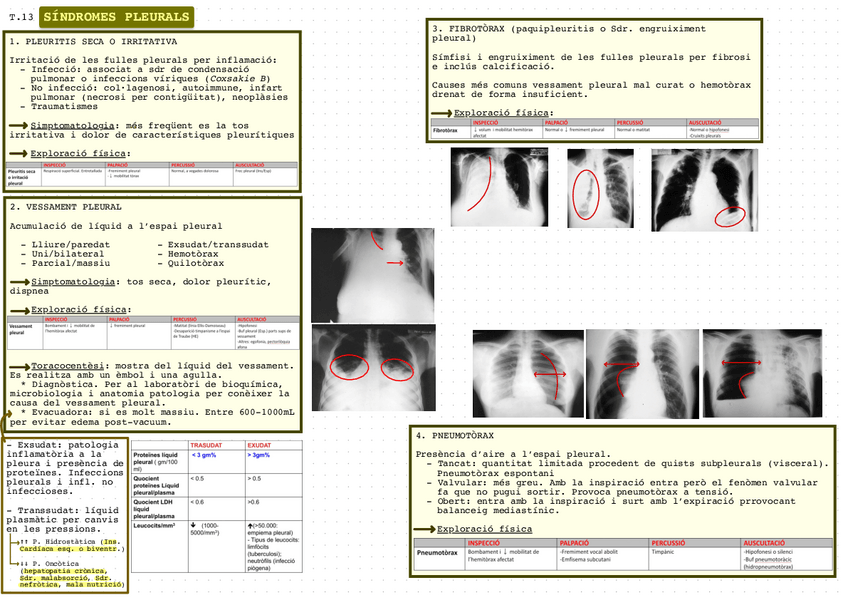Image resolution: width=848 pixels, height=600 pixels.
Task: Click the red circle on the rightmost fibrothorax X-ray
Action: 734,213
